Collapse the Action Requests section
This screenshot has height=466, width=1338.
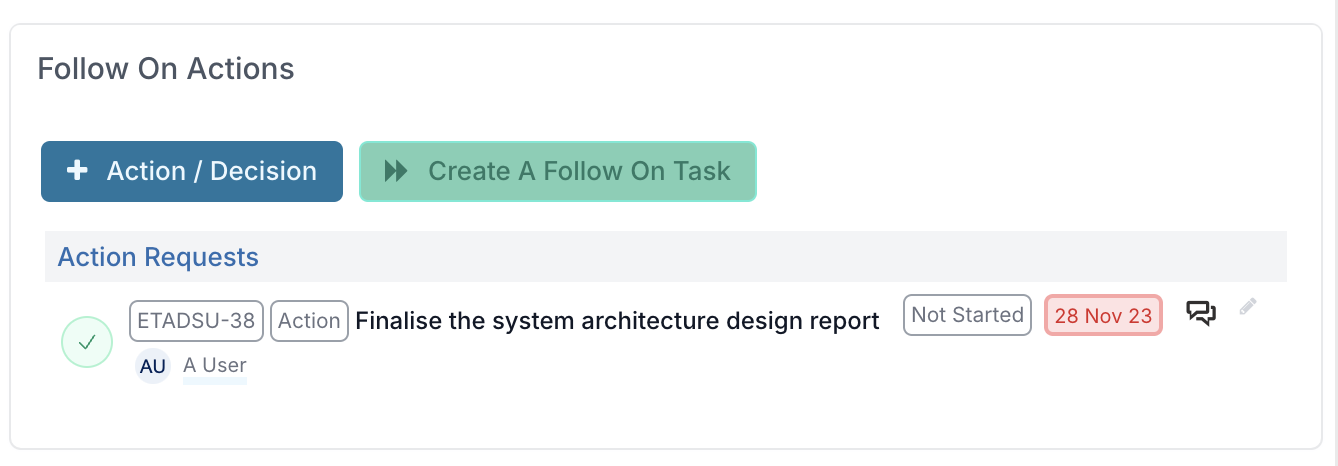(158, 257)
